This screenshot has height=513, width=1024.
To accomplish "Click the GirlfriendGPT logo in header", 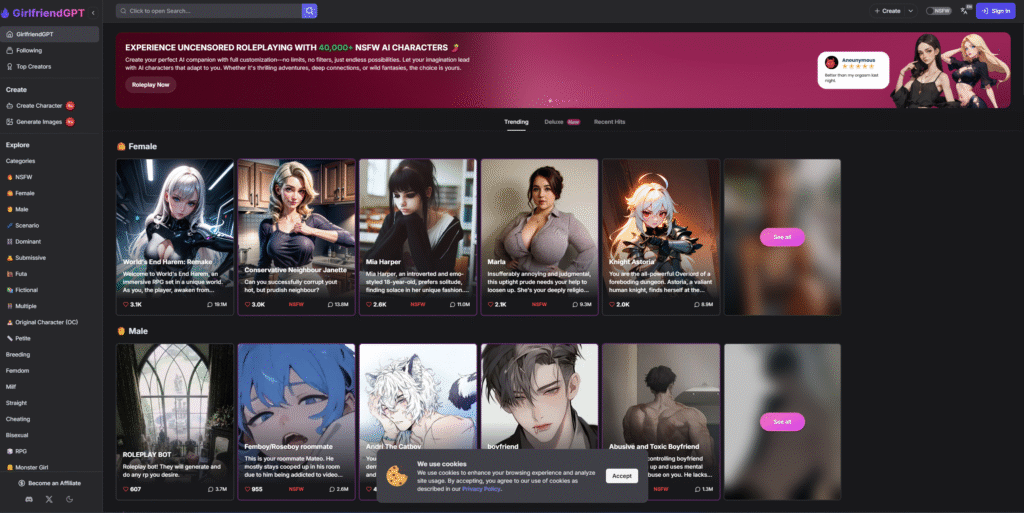I will click(x=43, y=12).
